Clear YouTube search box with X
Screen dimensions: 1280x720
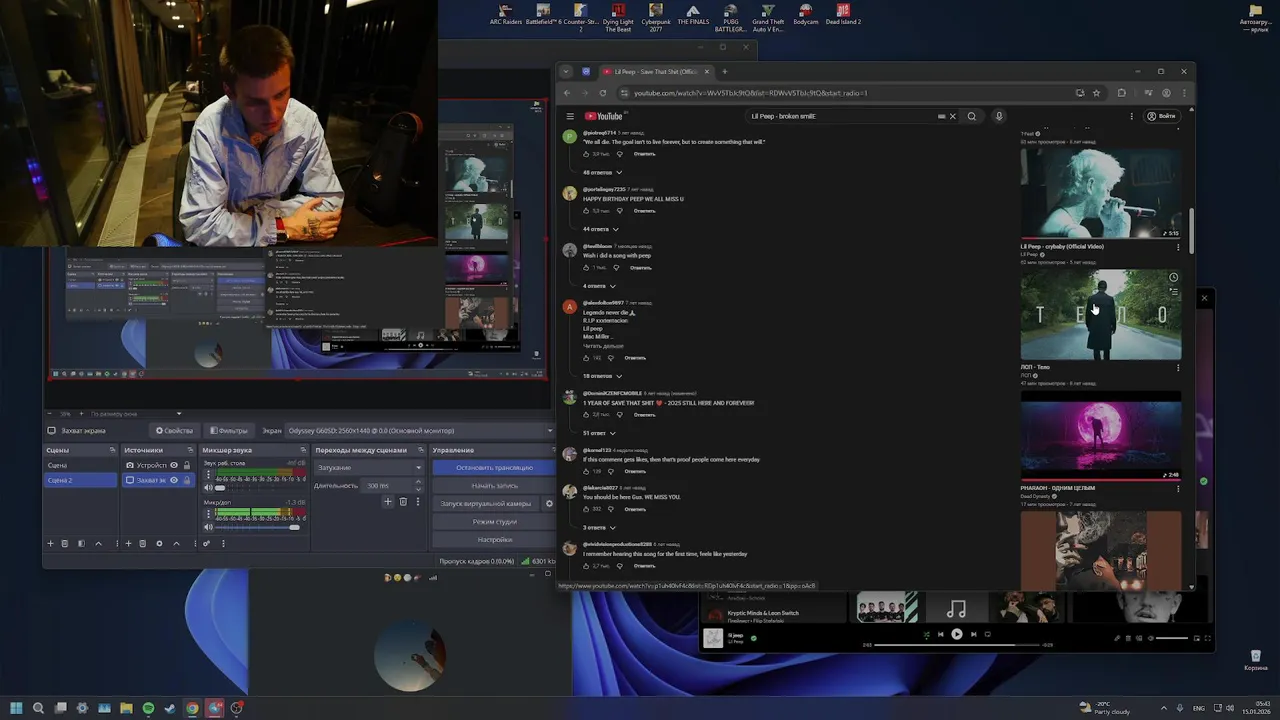(952, 116)
